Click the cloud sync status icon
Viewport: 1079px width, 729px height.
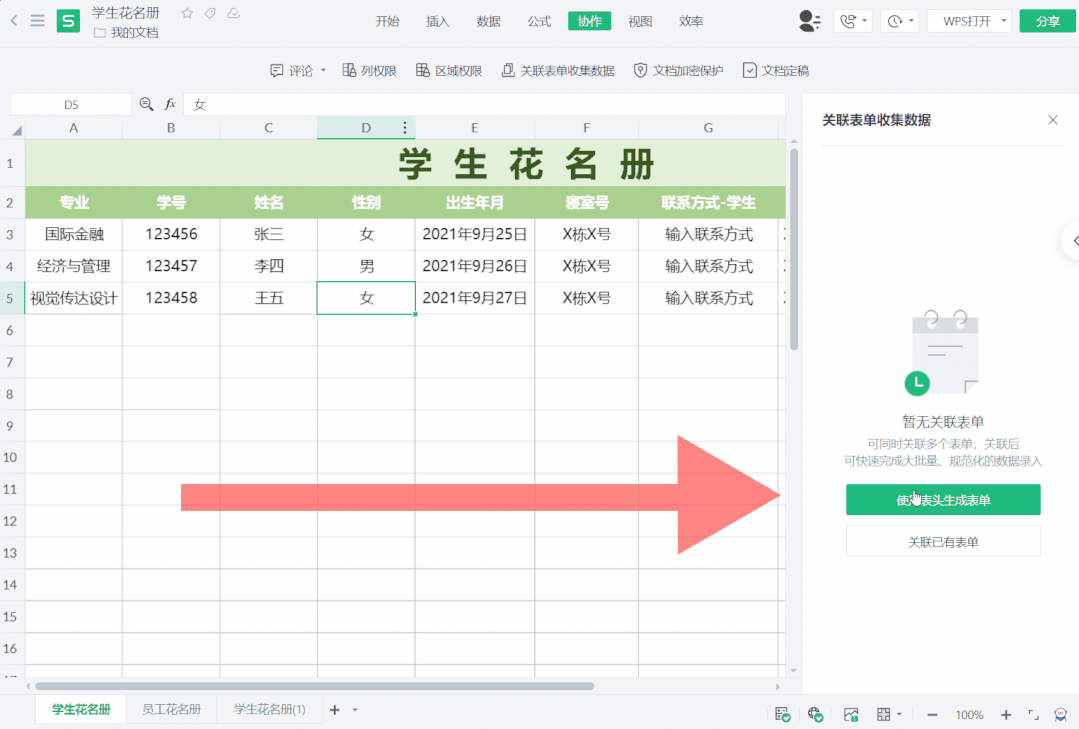233,13
